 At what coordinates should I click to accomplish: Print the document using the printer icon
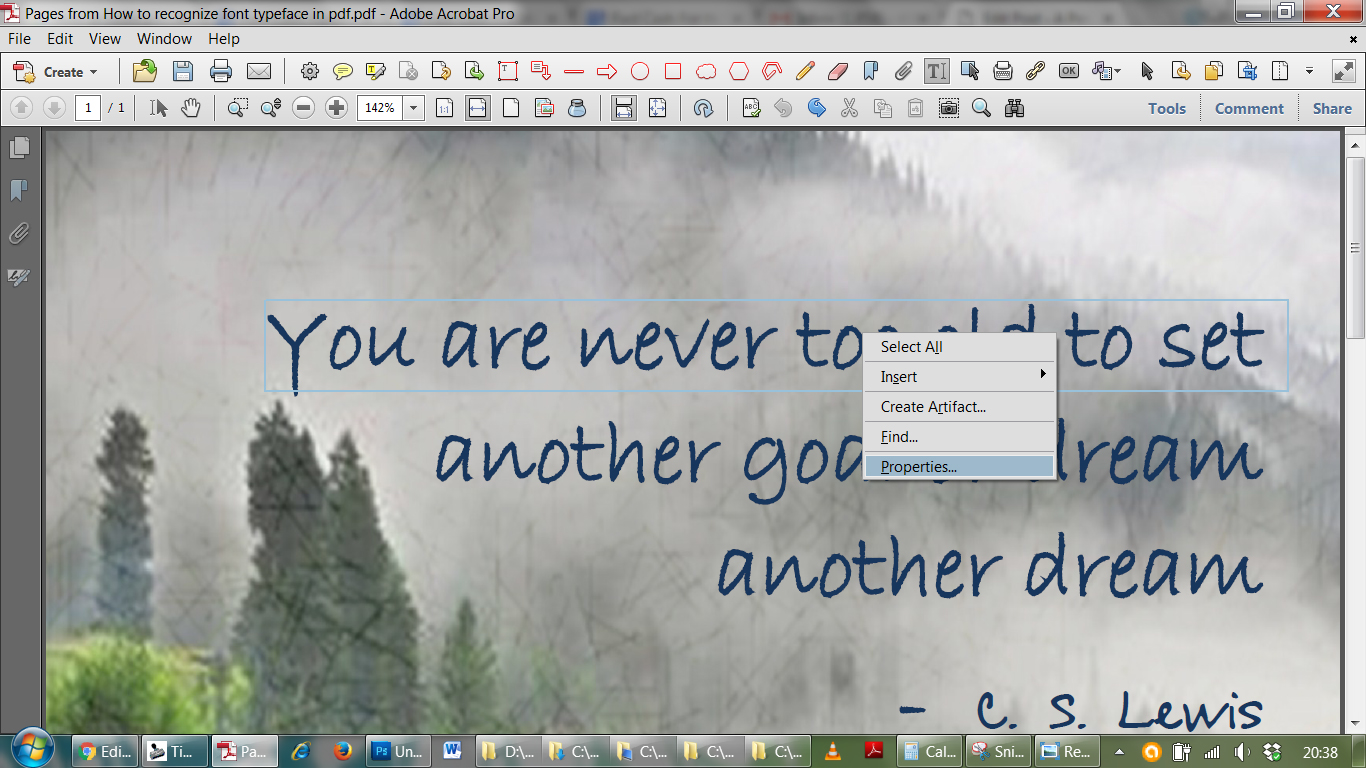(x=221, y=71)
